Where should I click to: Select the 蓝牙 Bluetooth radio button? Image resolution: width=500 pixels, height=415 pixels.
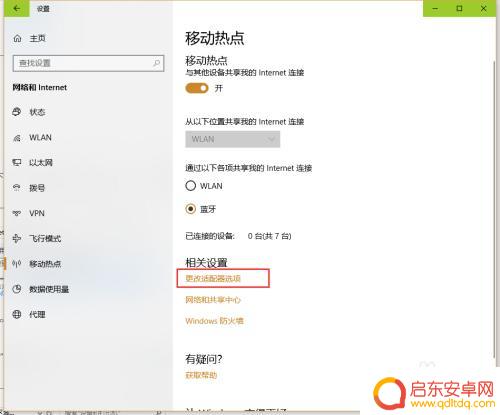(x=191, y=209)
